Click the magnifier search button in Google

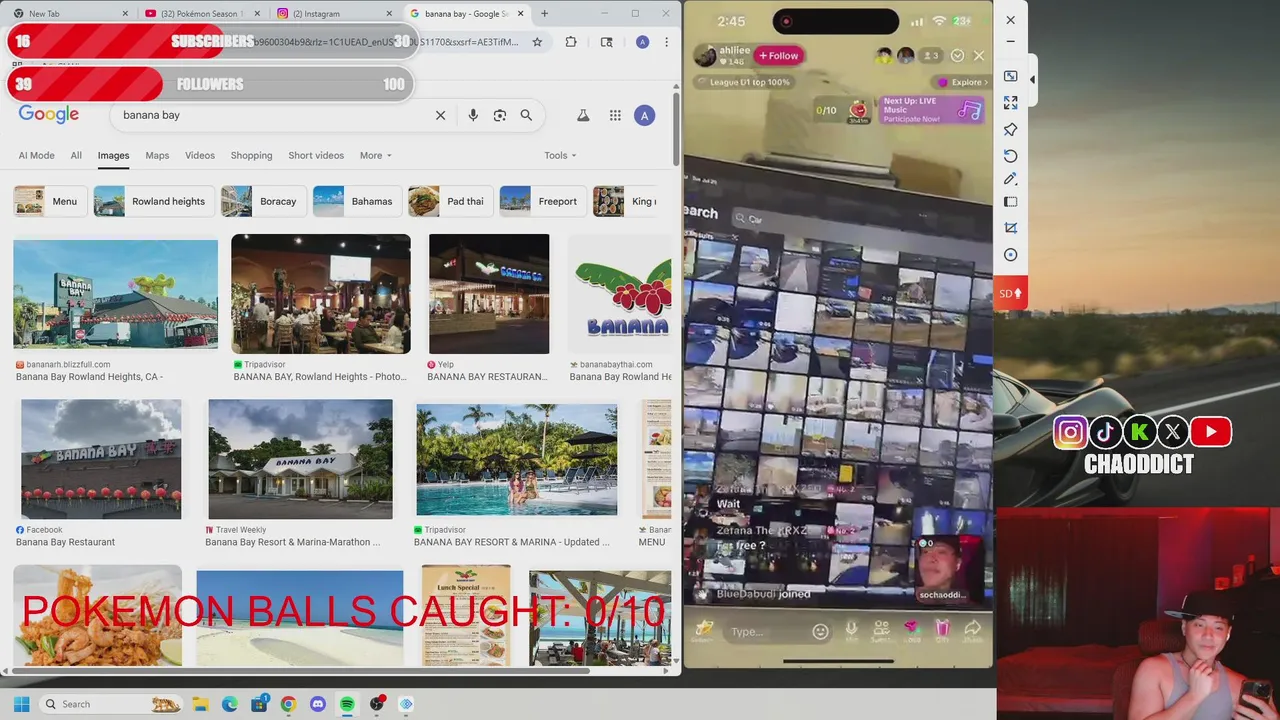pos(526,115)
